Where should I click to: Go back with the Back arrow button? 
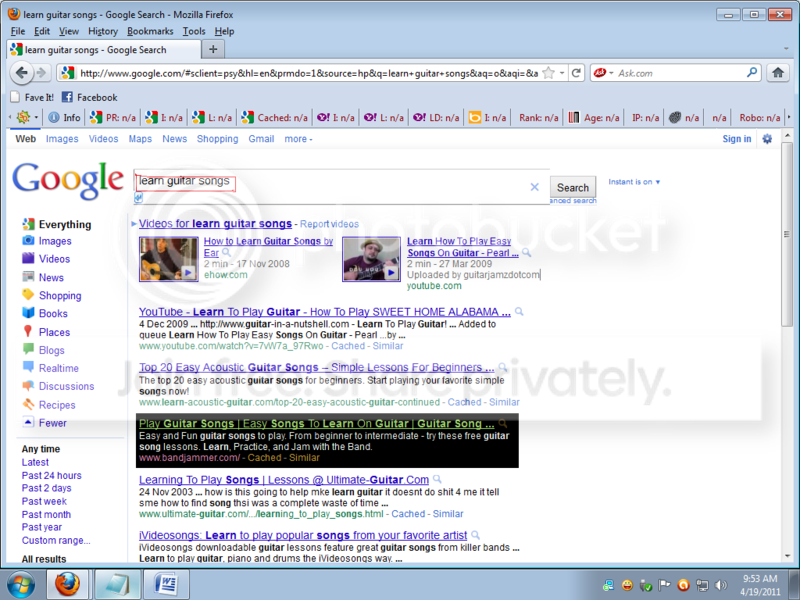(x=21, y=73)
